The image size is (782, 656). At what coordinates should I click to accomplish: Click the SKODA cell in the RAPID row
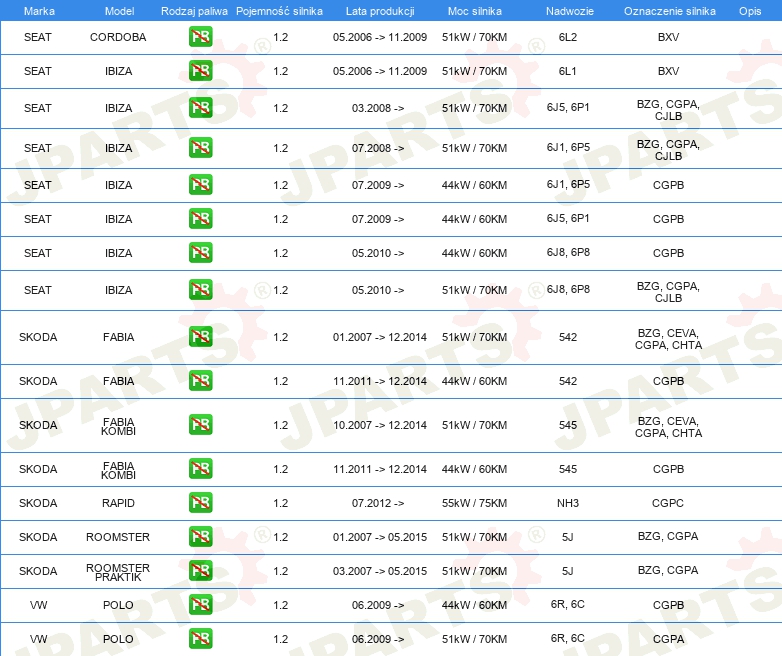(x=38, y=503)
